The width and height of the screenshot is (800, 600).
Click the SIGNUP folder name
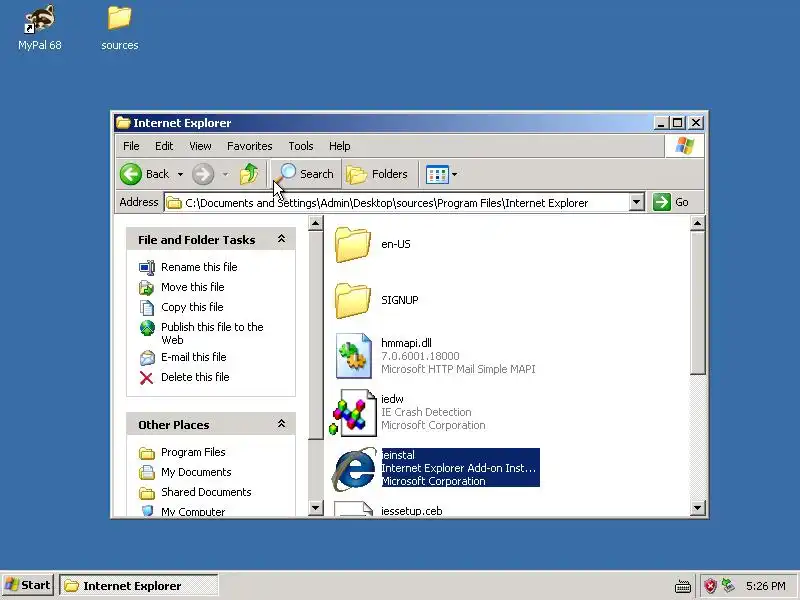point(399,300)
